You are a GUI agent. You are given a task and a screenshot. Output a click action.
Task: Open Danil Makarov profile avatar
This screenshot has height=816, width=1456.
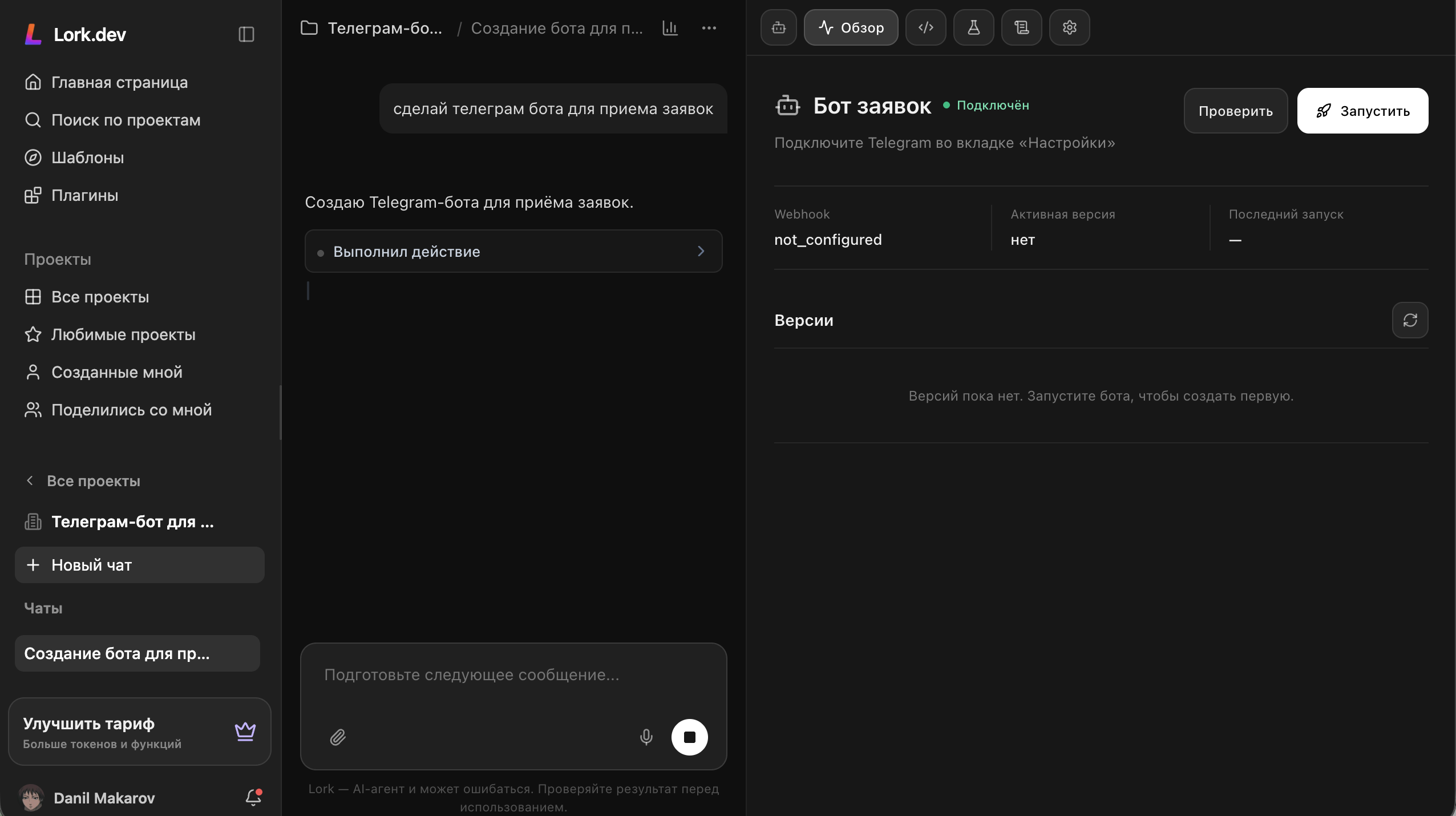(31, 798)
